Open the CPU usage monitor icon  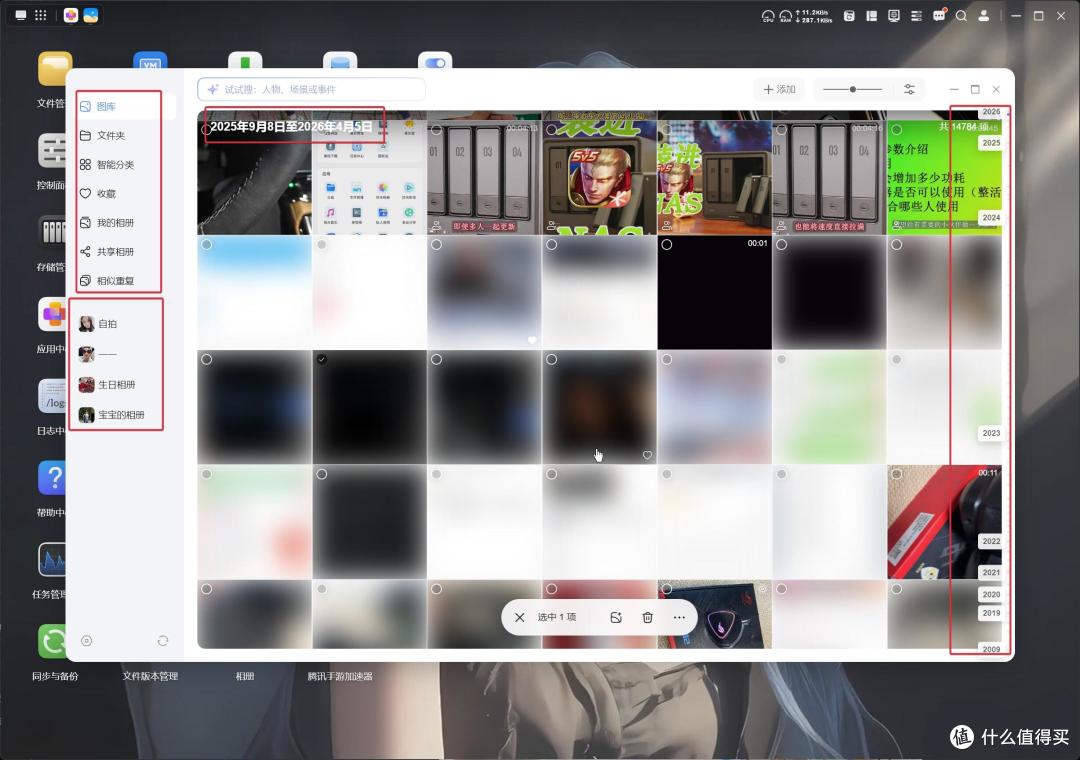coord(768,16)
